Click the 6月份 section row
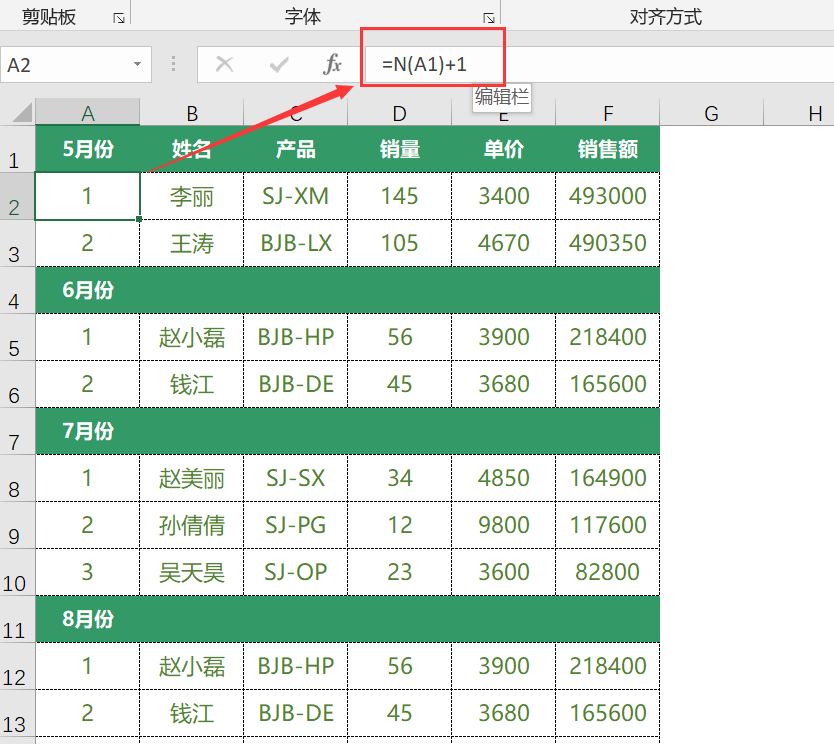Viewport: 834px width, 744px height. [x=347, y=290]
